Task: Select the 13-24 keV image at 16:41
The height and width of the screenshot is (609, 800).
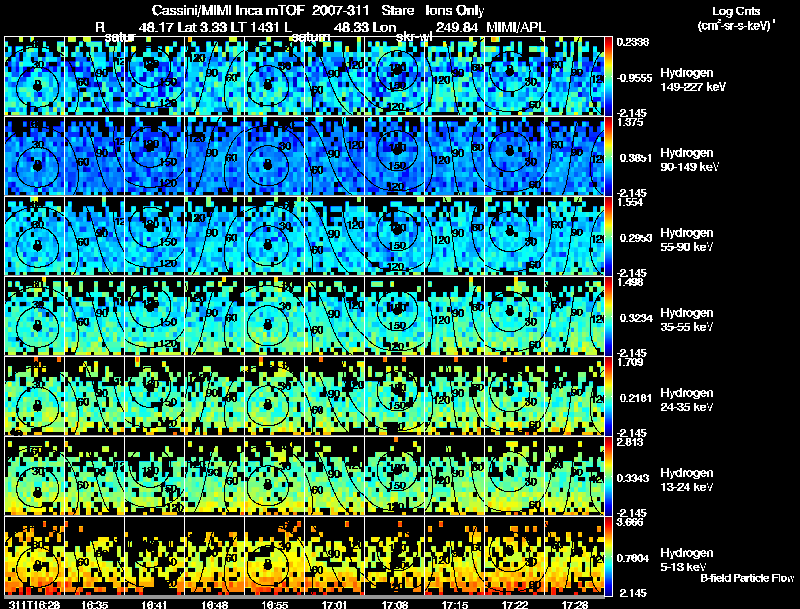Action: pyautogui.click(x=154, y=476)
